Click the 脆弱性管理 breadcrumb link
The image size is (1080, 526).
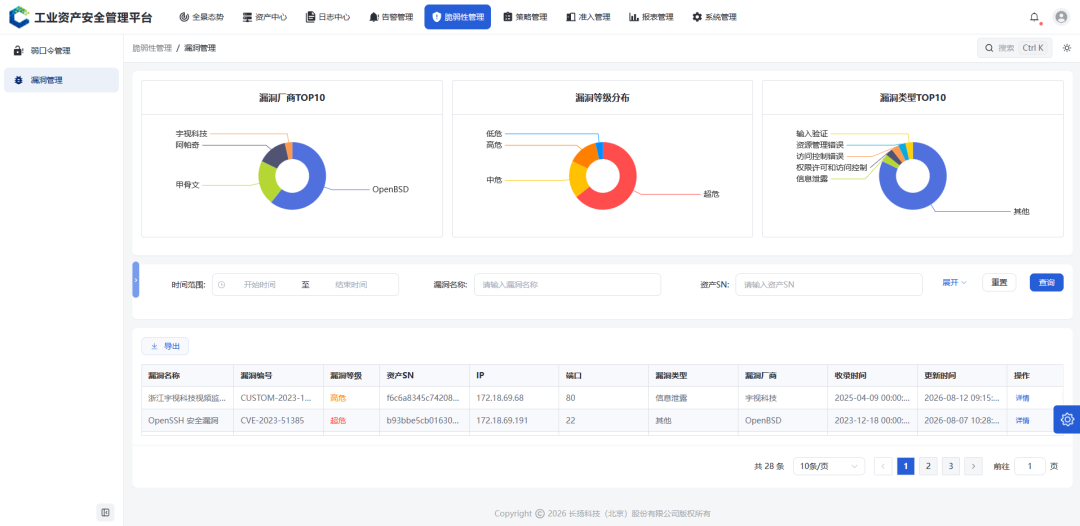pyautogui.click(x=152, y=48)
